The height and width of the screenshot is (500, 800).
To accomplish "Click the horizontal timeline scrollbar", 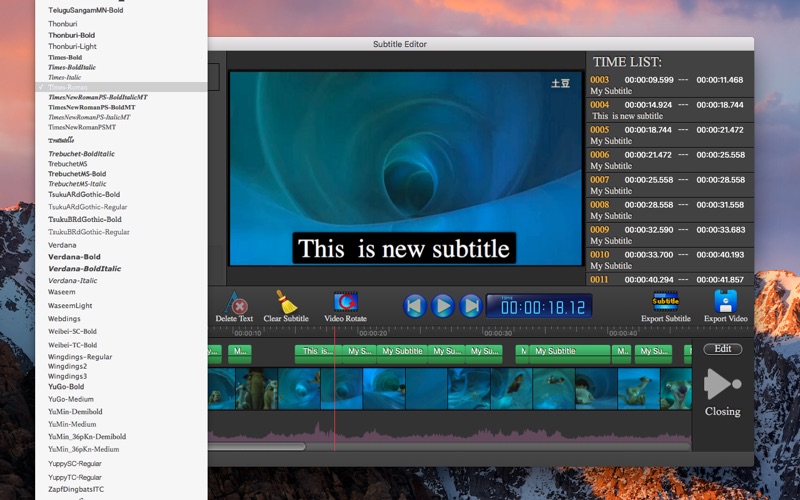I will [257, 446].
